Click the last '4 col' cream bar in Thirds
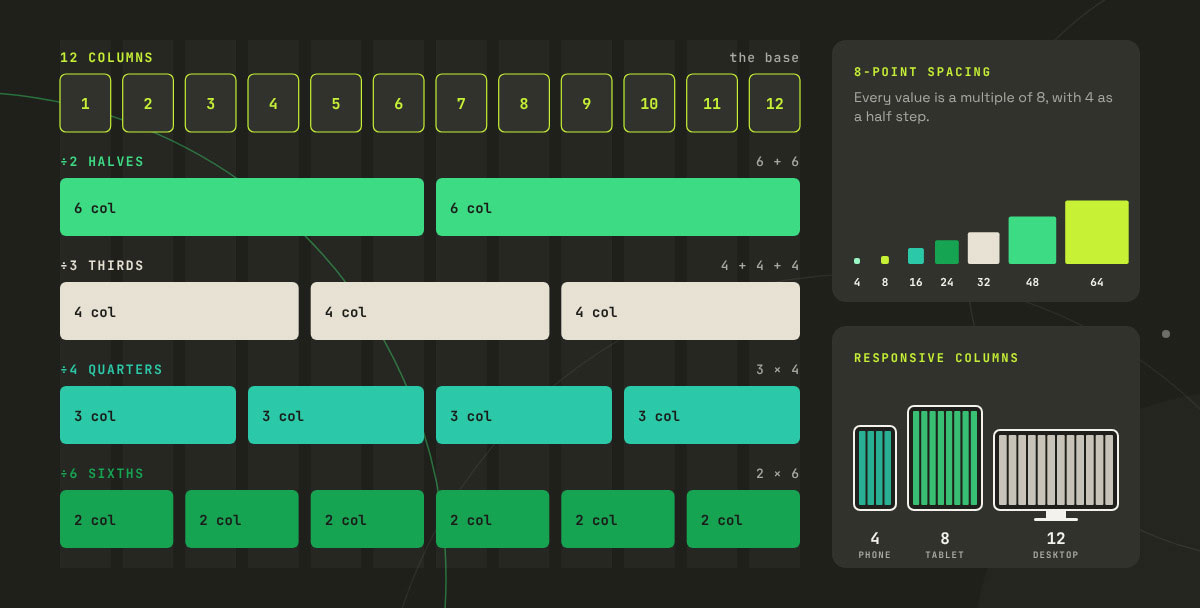The image size is (1200, 608). pos(681,311)
